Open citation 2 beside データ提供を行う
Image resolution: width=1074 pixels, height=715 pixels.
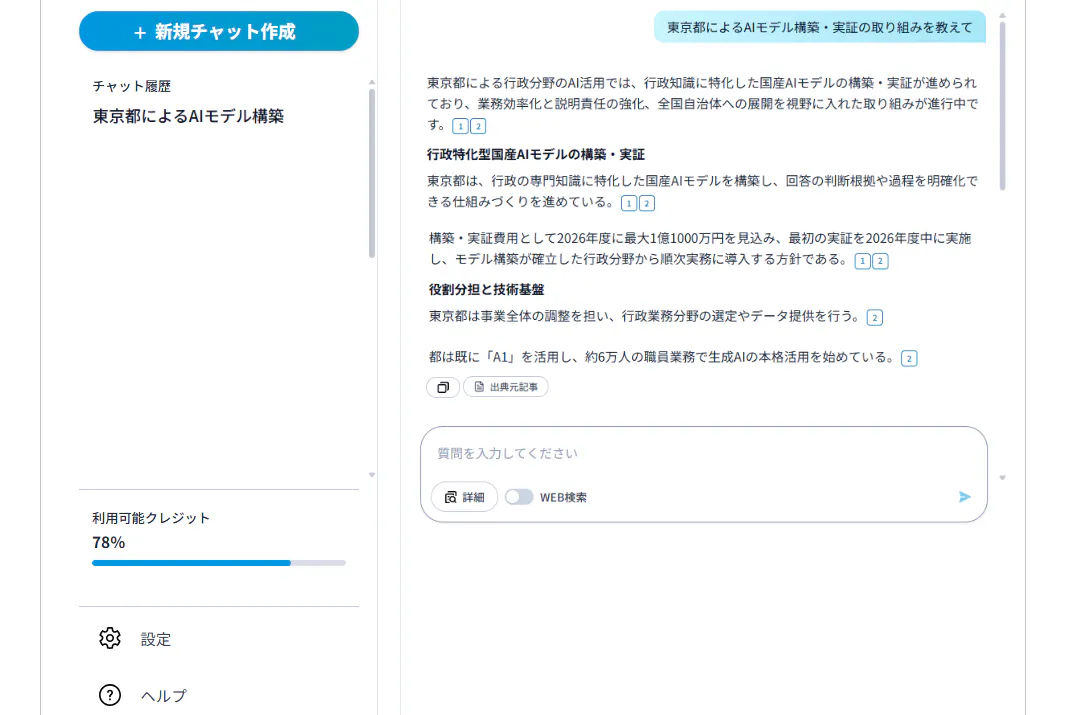point(875,317)
